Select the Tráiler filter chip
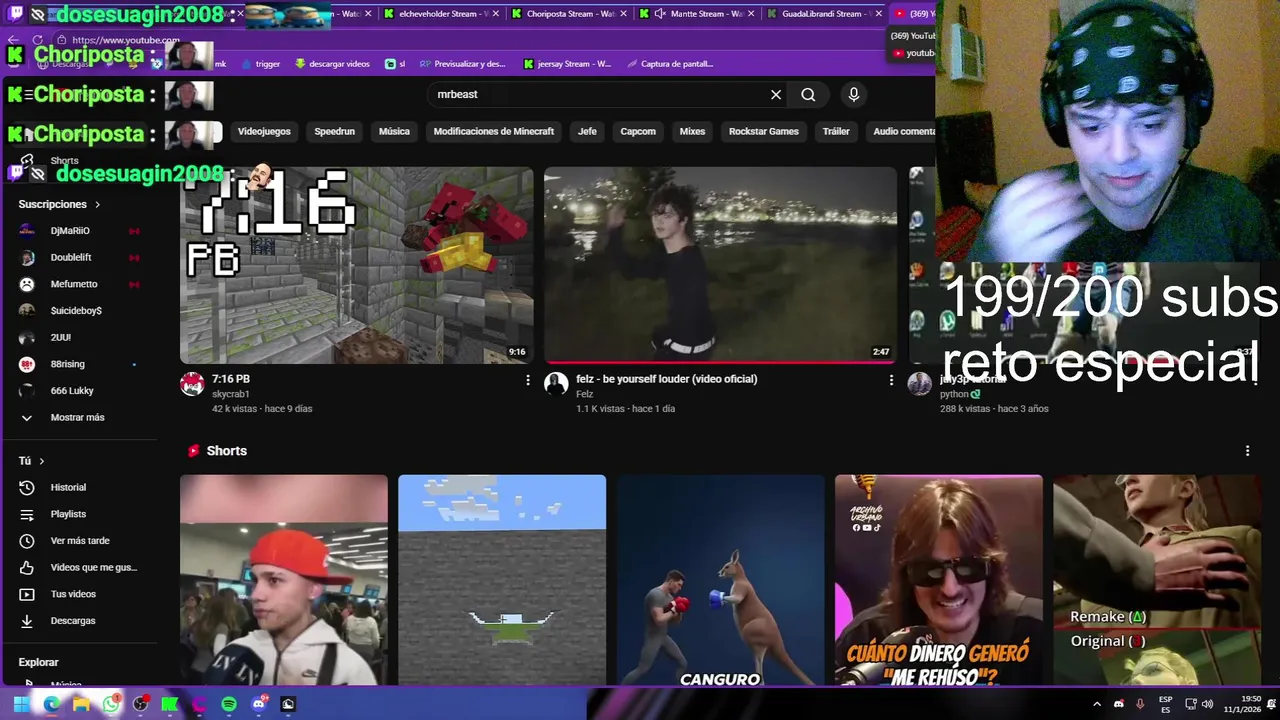This screenshot has height=720, width=1280. click(x=836, y=131)
